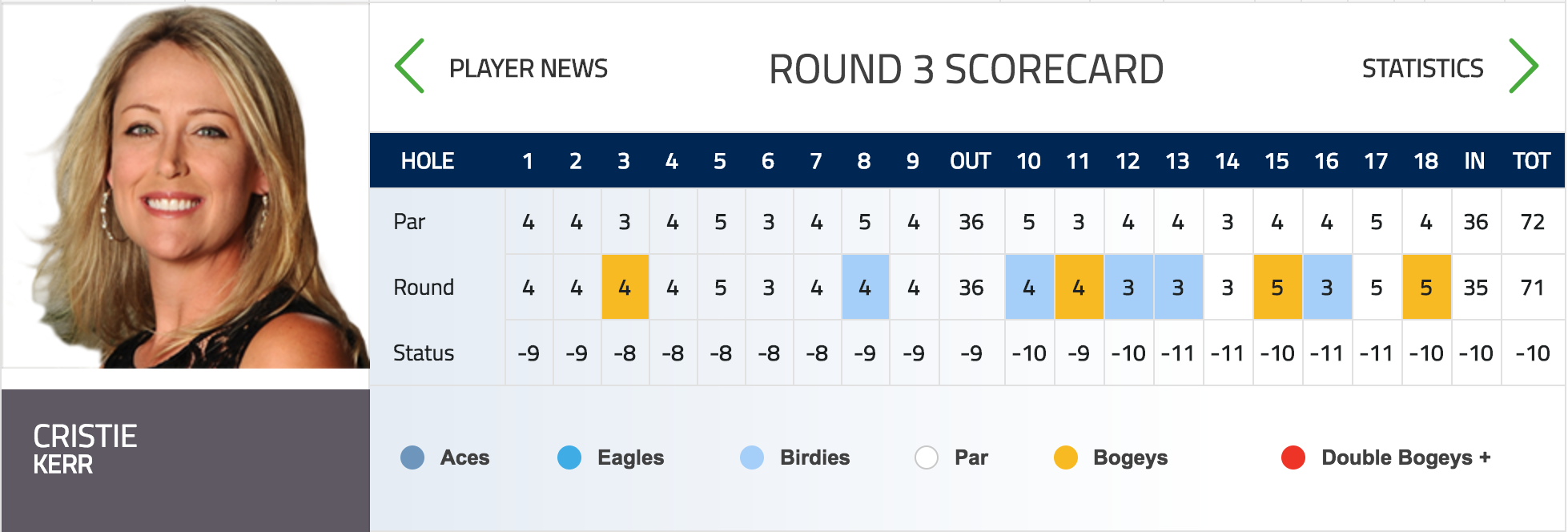Click the Aces legend circle
This screenshot has height=532, width=1568.
coord(412,457)
